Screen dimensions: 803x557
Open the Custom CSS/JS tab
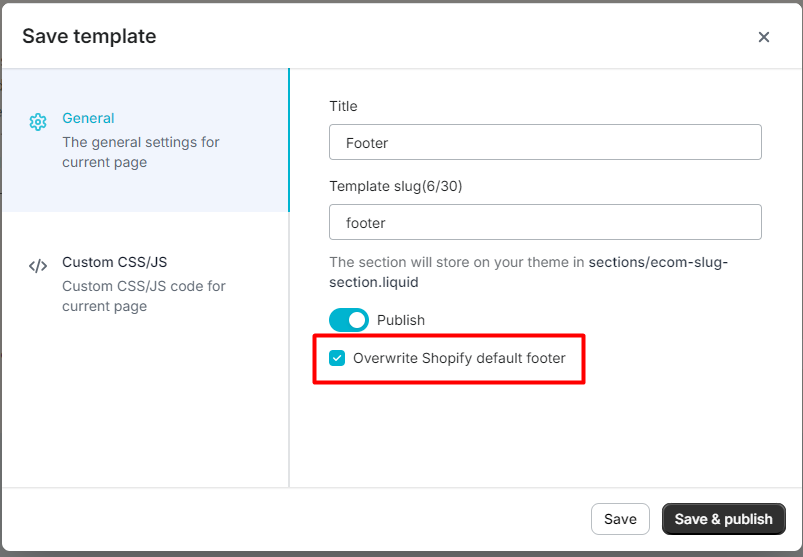tap(114, 262)
